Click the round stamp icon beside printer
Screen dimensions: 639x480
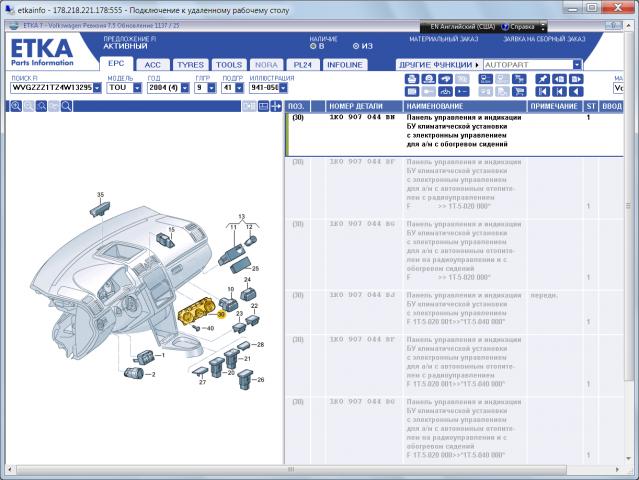428,79
